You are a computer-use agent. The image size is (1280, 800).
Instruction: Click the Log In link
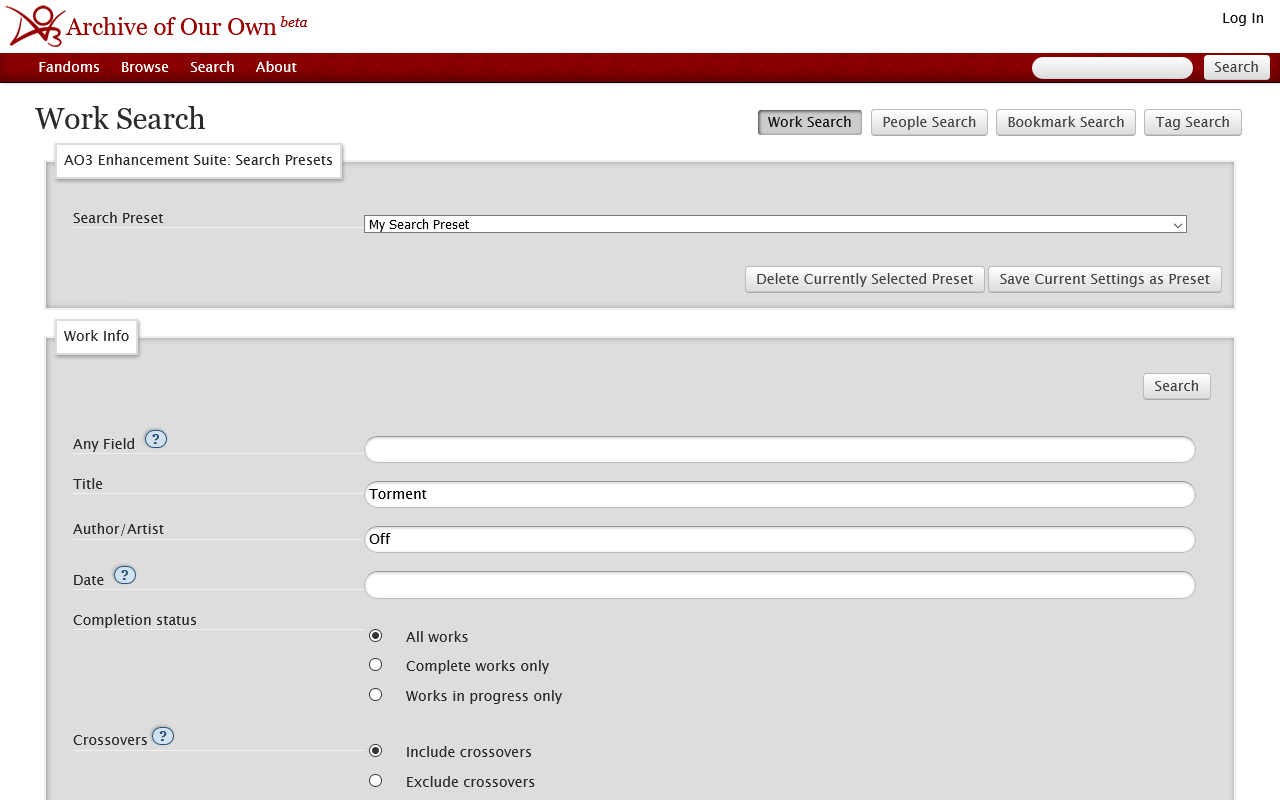tap(1243, 18)
